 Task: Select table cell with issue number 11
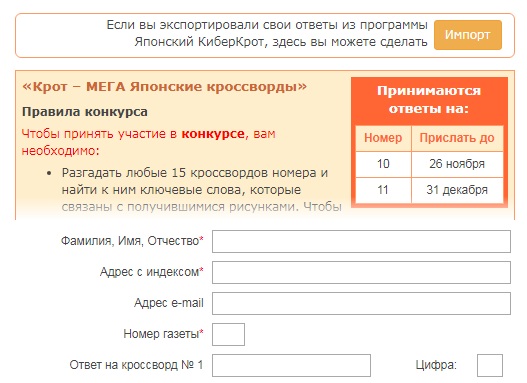tap(383, 190)
